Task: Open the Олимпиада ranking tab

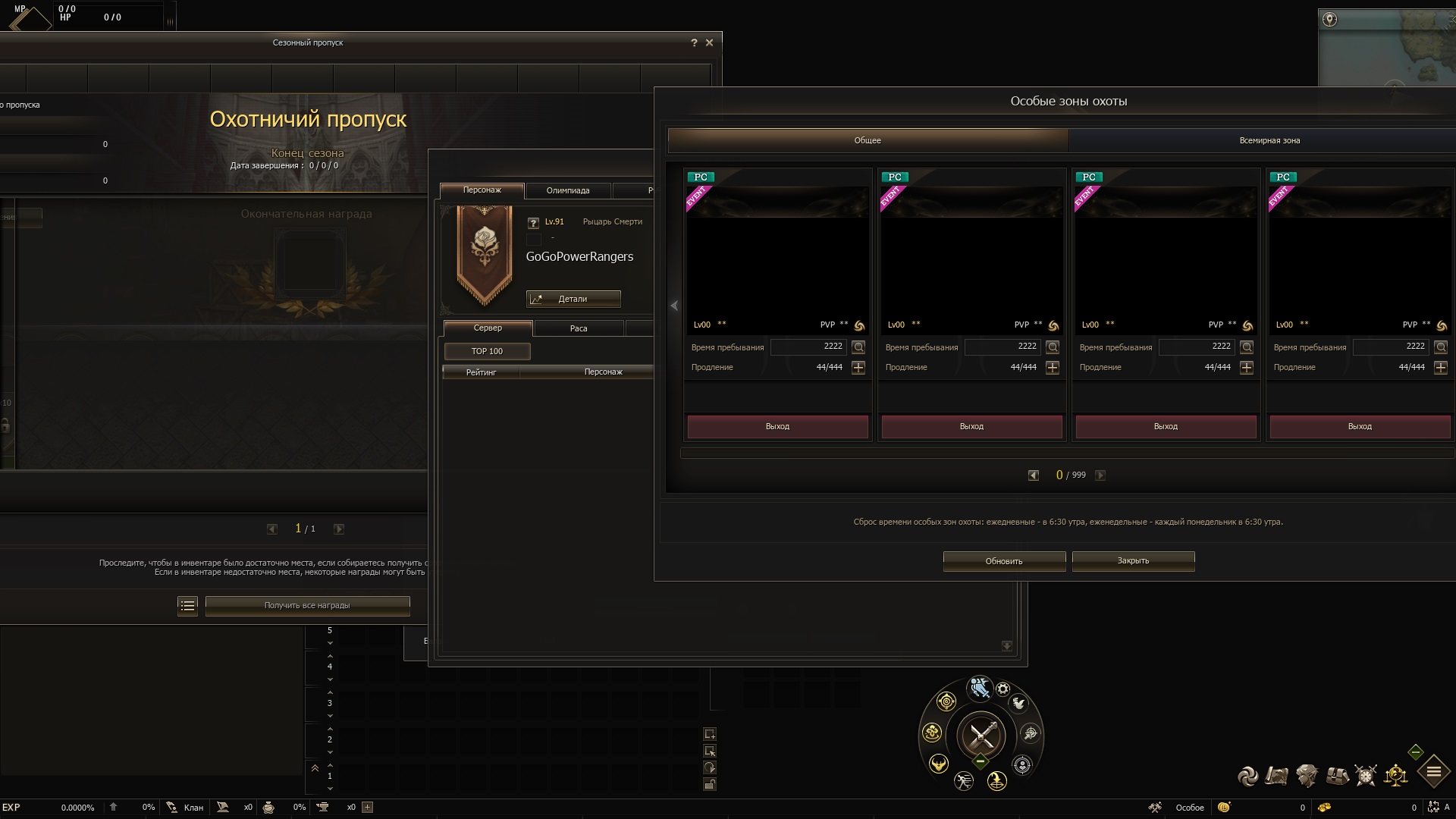Action: pyautogui.click(x=567, y=190)
